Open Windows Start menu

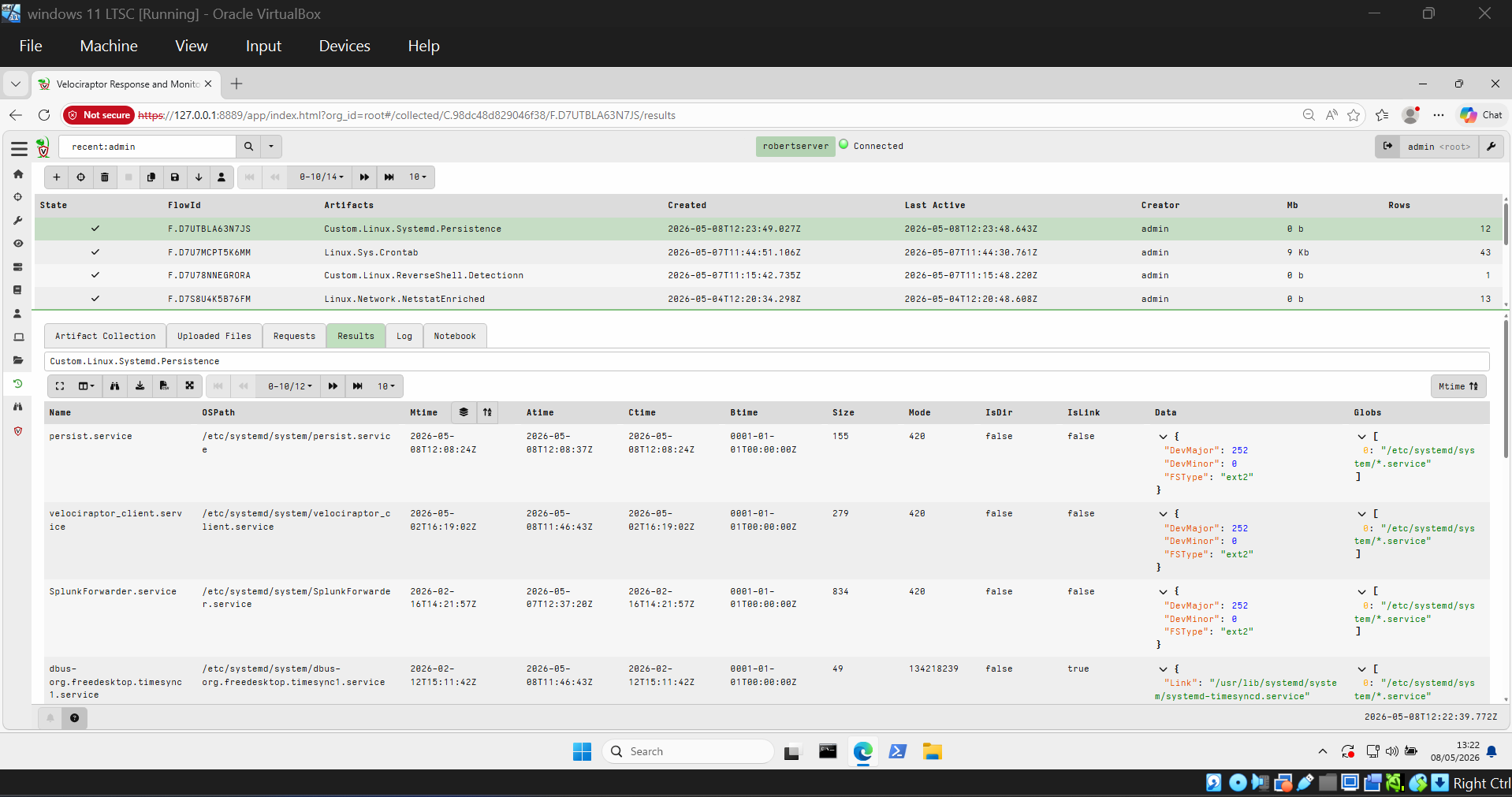582,752
